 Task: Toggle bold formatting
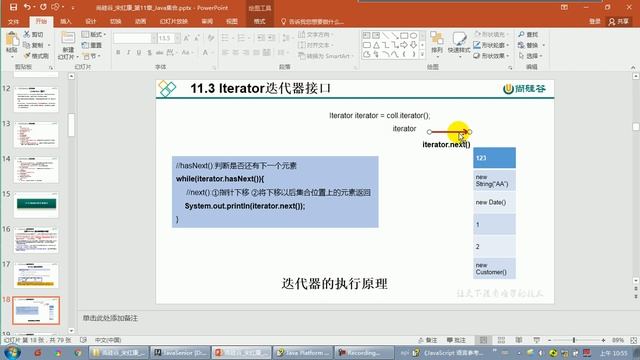pyautogui.click(x=118, y=52)
